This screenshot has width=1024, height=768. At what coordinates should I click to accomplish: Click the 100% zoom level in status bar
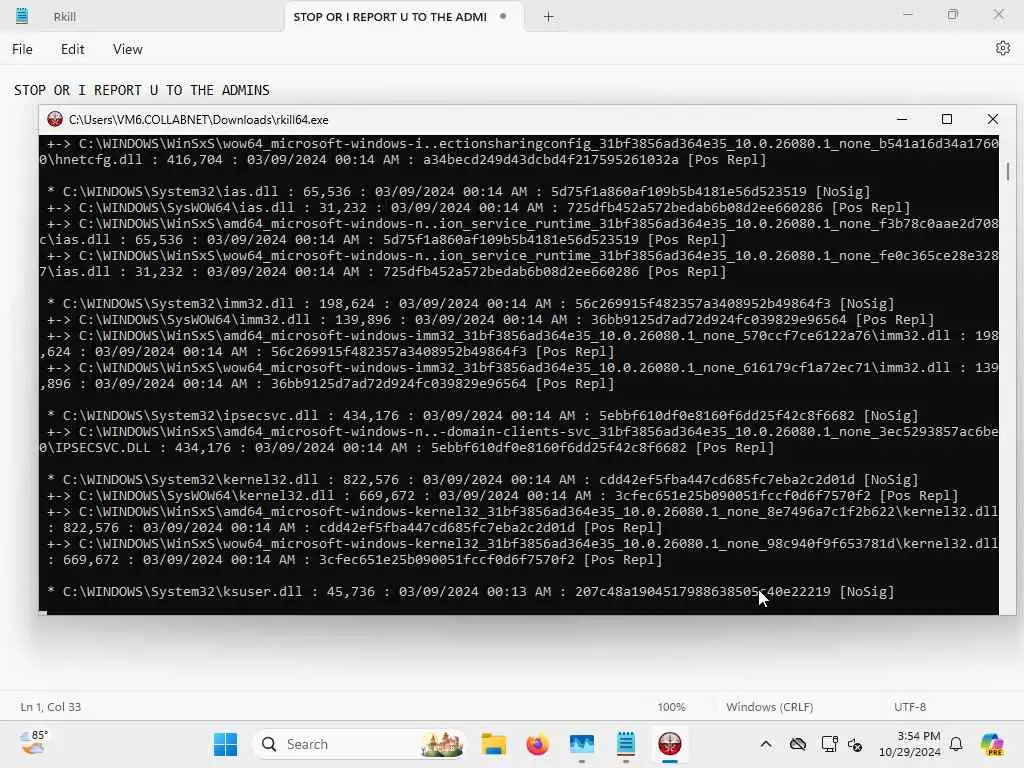(671, 707)
